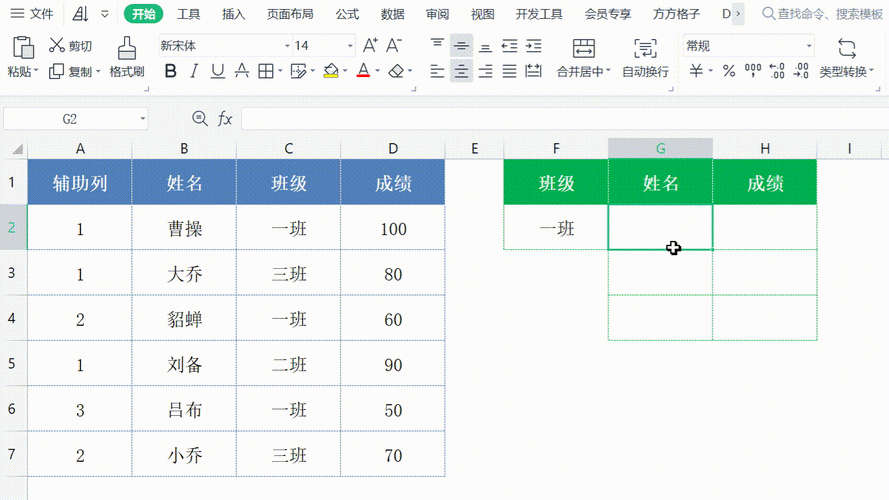Screen dimensions: 889x500
Task: Click the Merge and Center icon
Action: (583, 49)
